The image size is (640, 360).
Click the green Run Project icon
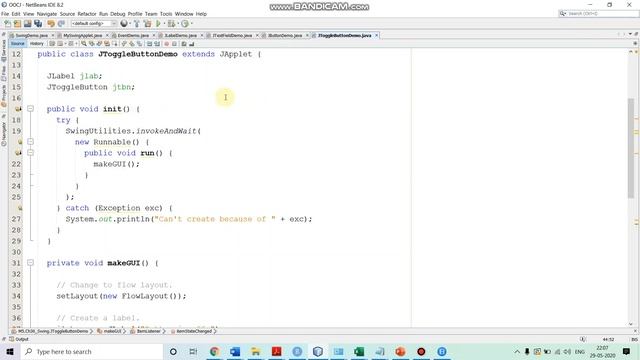158,24
